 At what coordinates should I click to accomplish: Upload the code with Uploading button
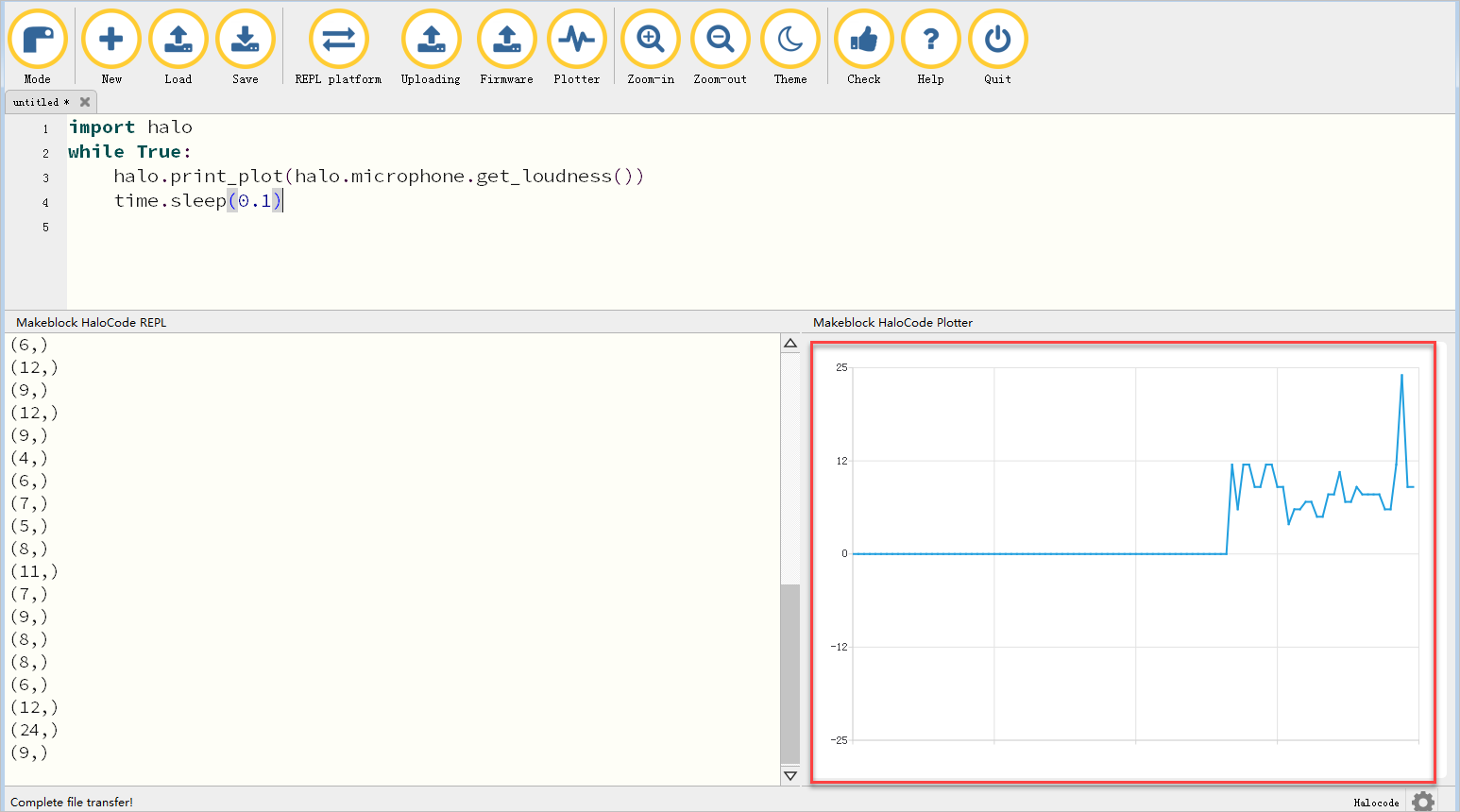pos(431,40)
